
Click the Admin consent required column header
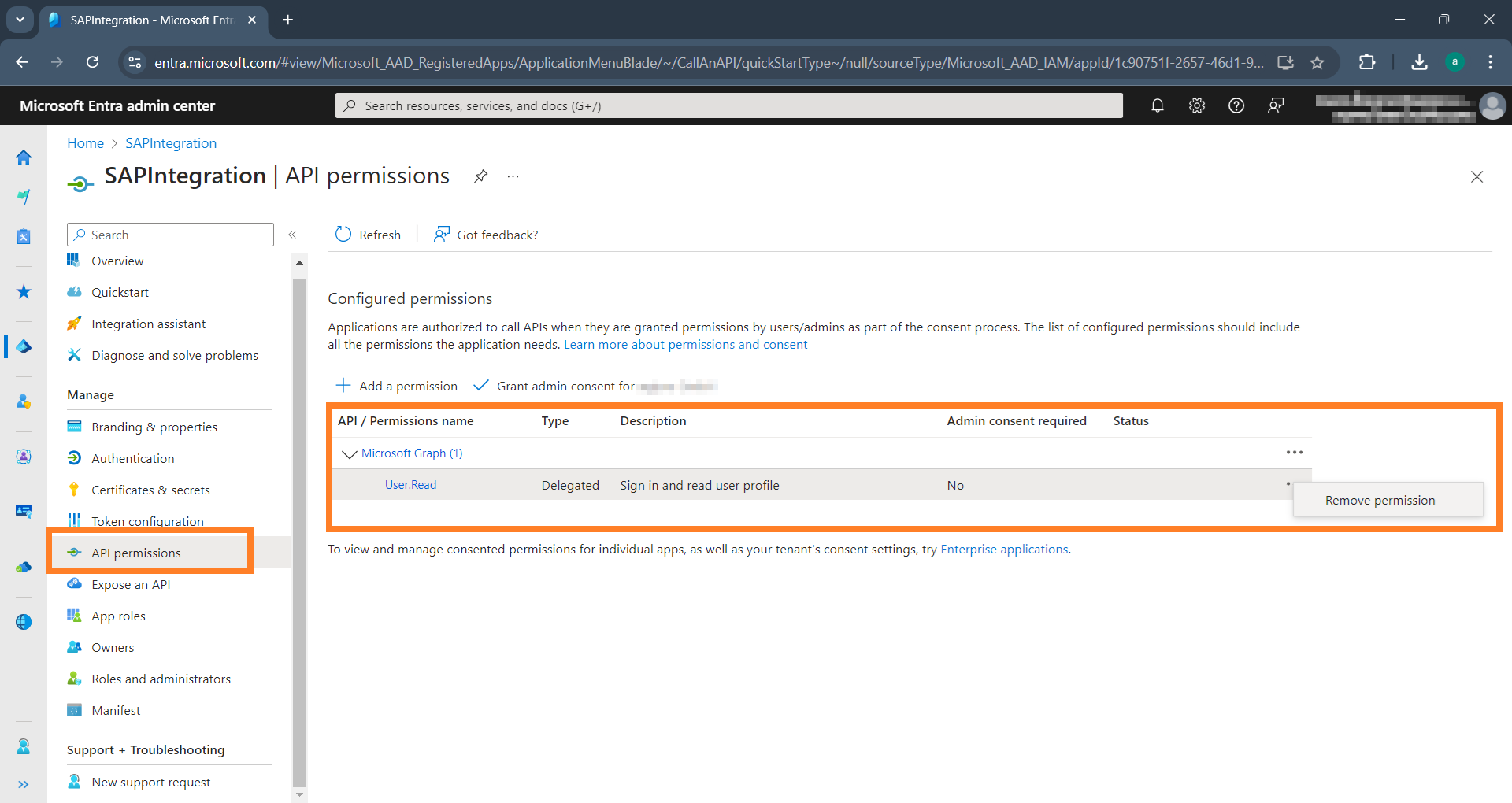pyautogui.click(x=1017, y=420)
